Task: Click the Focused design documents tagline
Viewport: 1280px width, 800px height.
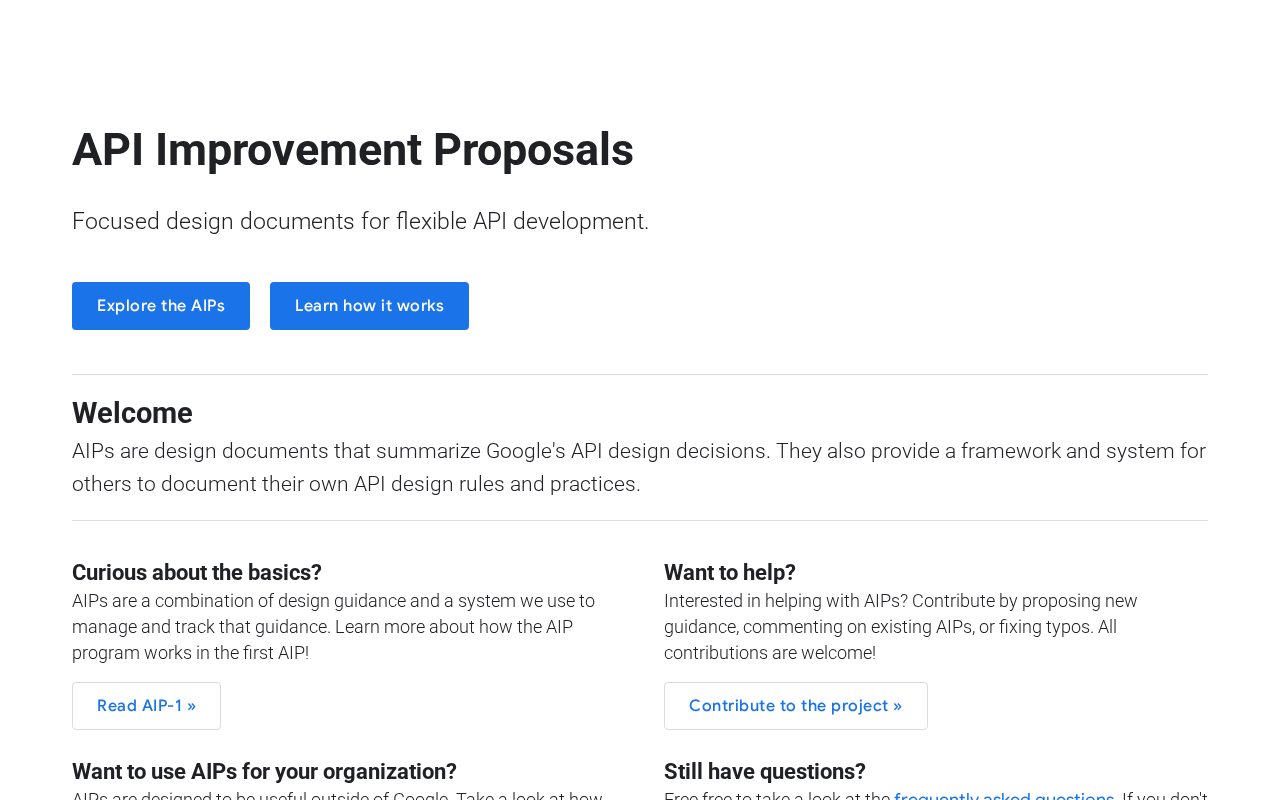Action: tap(360, 222)
